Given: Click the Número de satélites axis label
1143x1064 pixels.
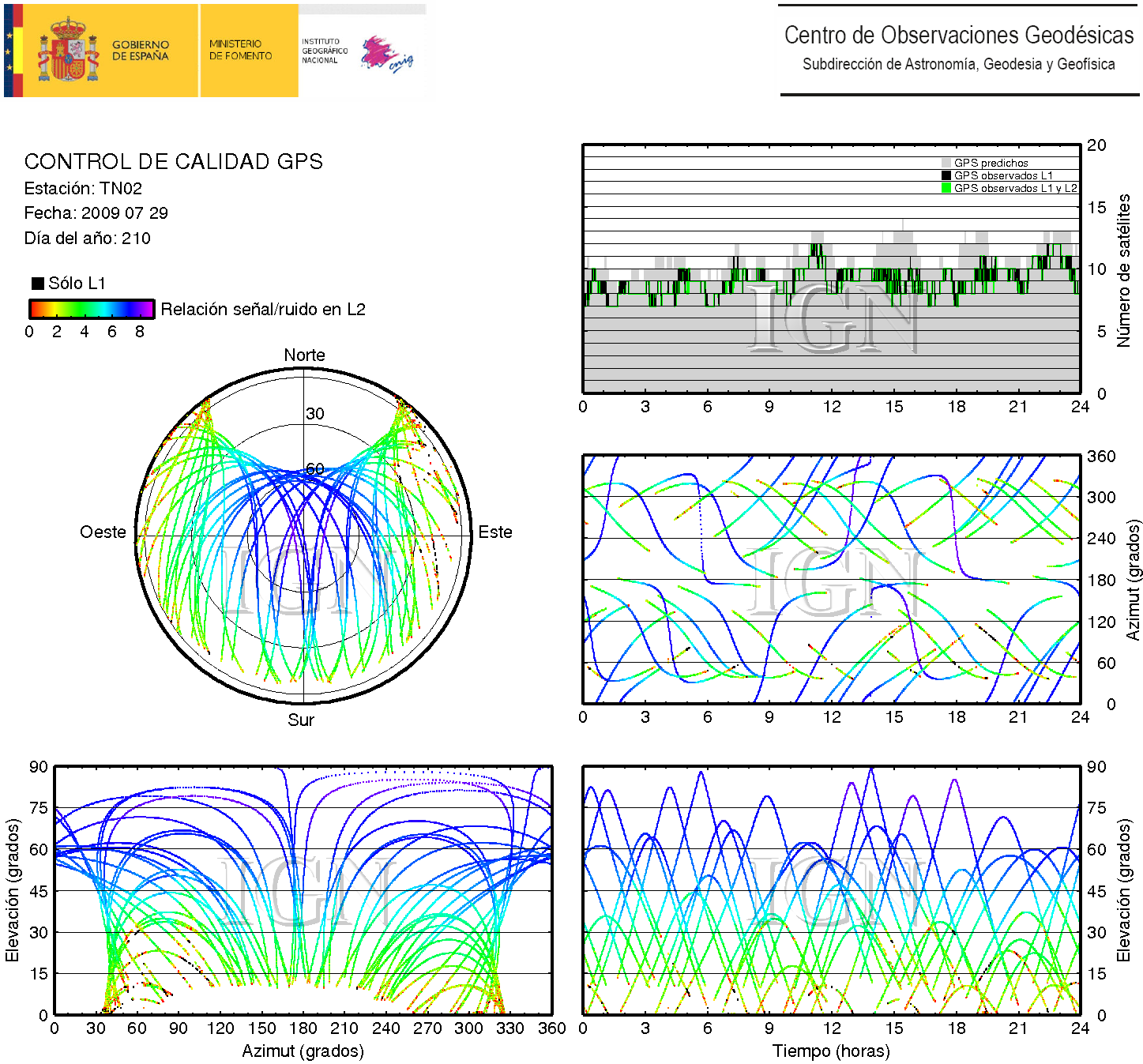Looking at the screenshot, I should [x=1123, y=270].
